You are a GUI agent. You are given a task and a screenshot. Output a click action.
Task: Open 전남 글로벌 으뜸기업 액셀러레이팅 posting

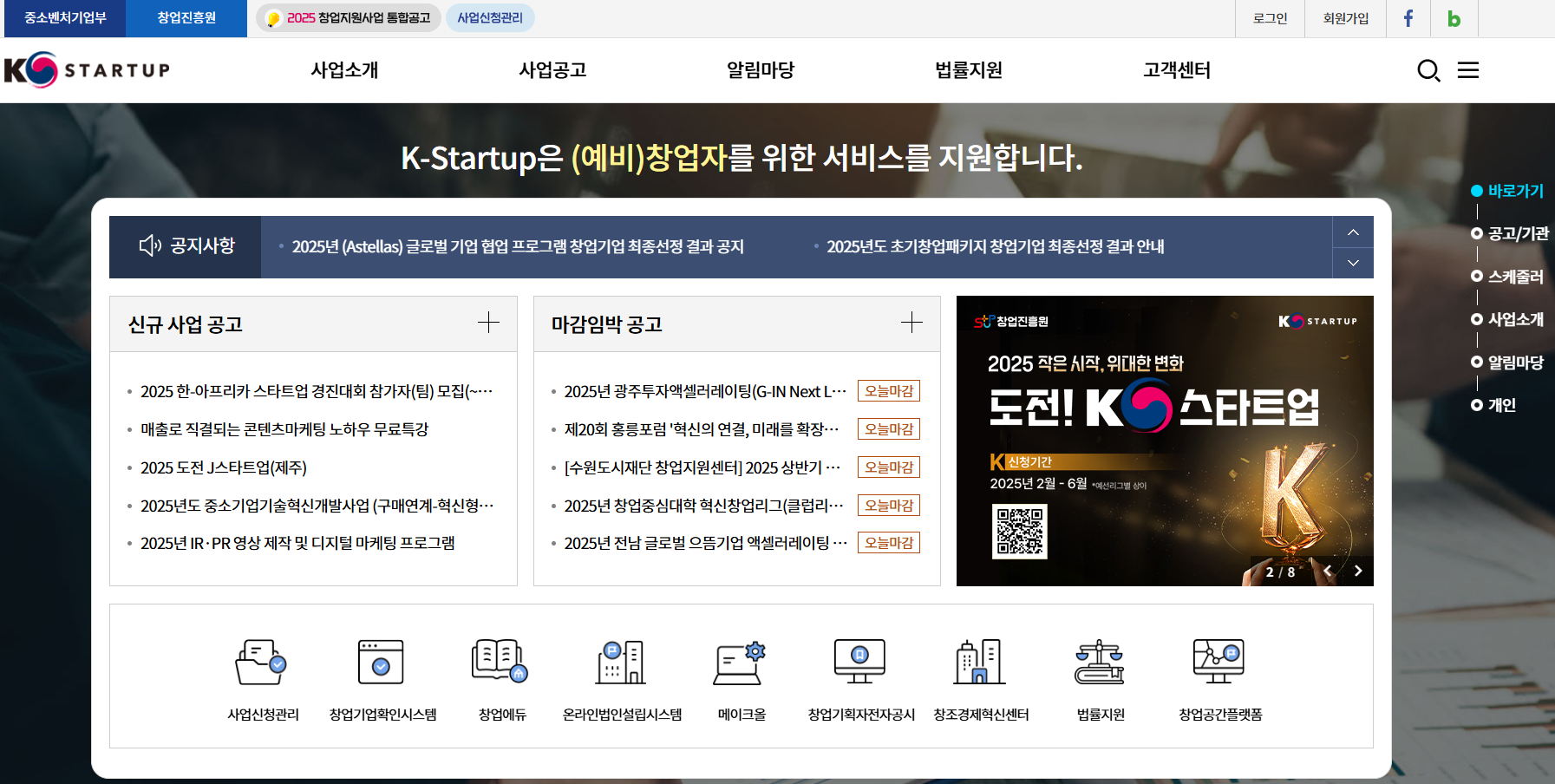click(705, 543)
